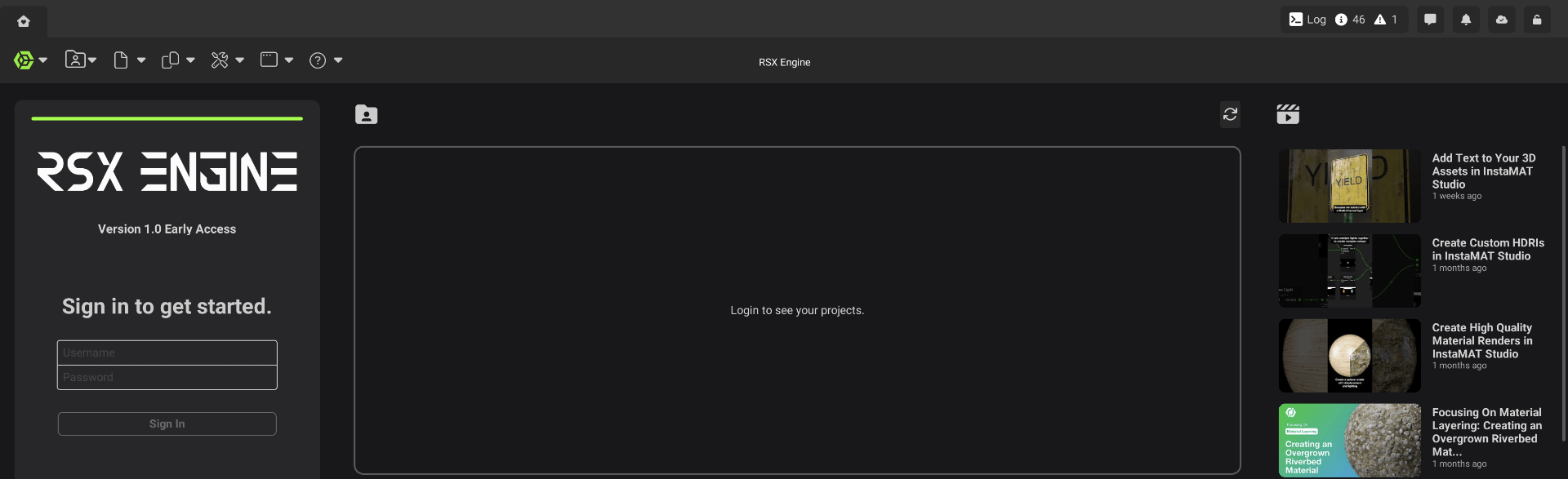Expand the dropdown arrow beside window icon

click(289, 60)
